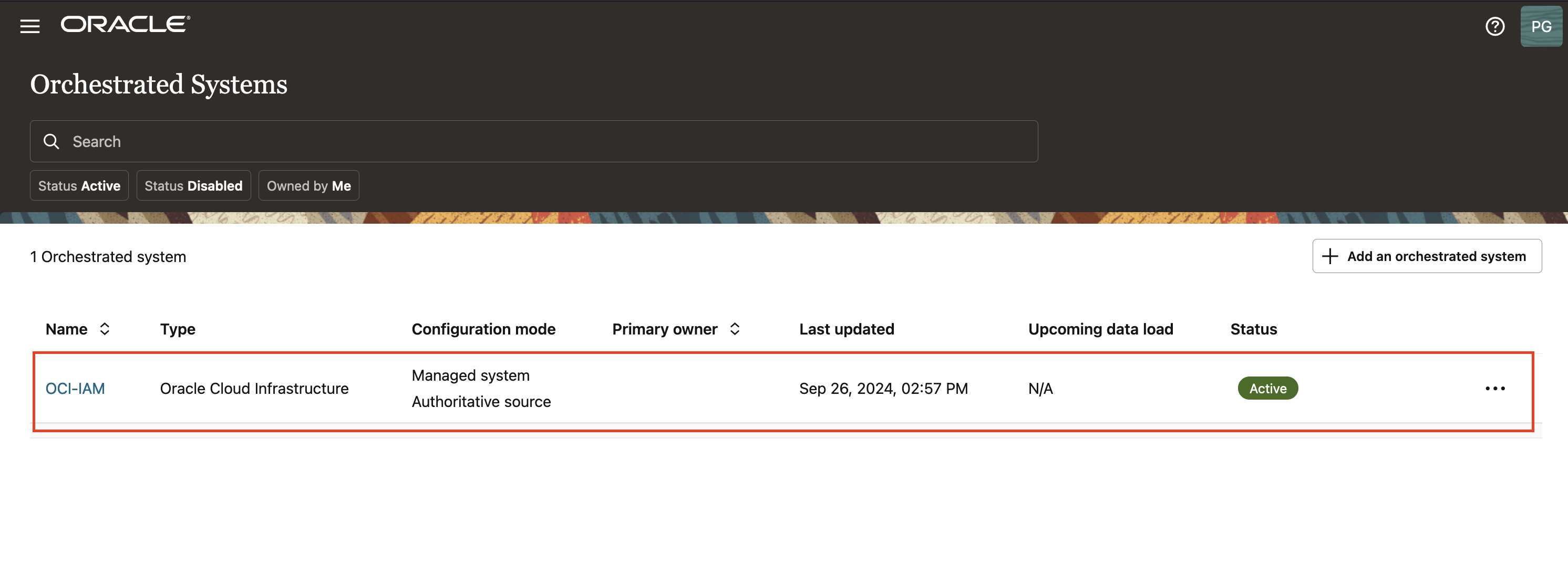Click the Primary owner column header
Image resolution: width=1568 pixels, height=585 pixels.
pos(664,329)
